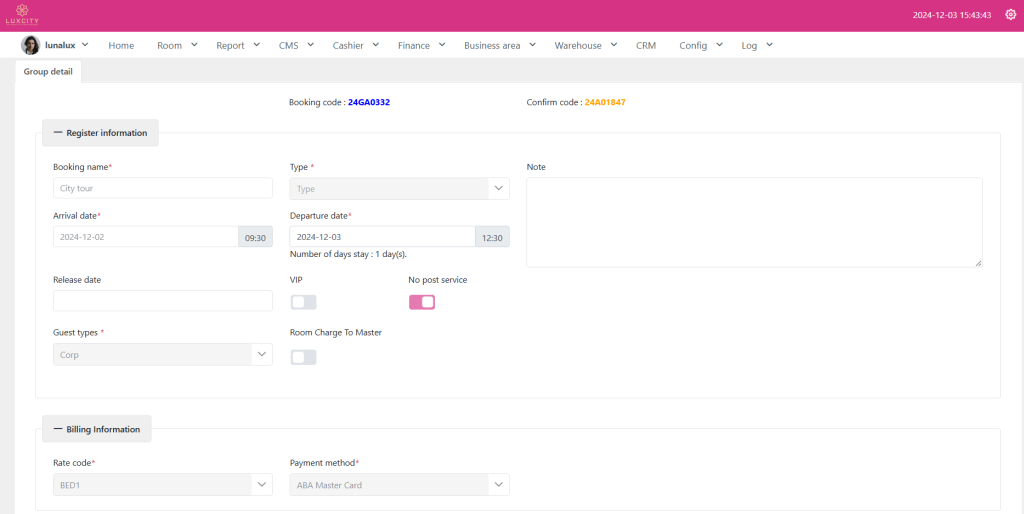This screenshot has width=1024, height=514.
Task: Expand the Guest types dropdown
Action: click(162, 354)
